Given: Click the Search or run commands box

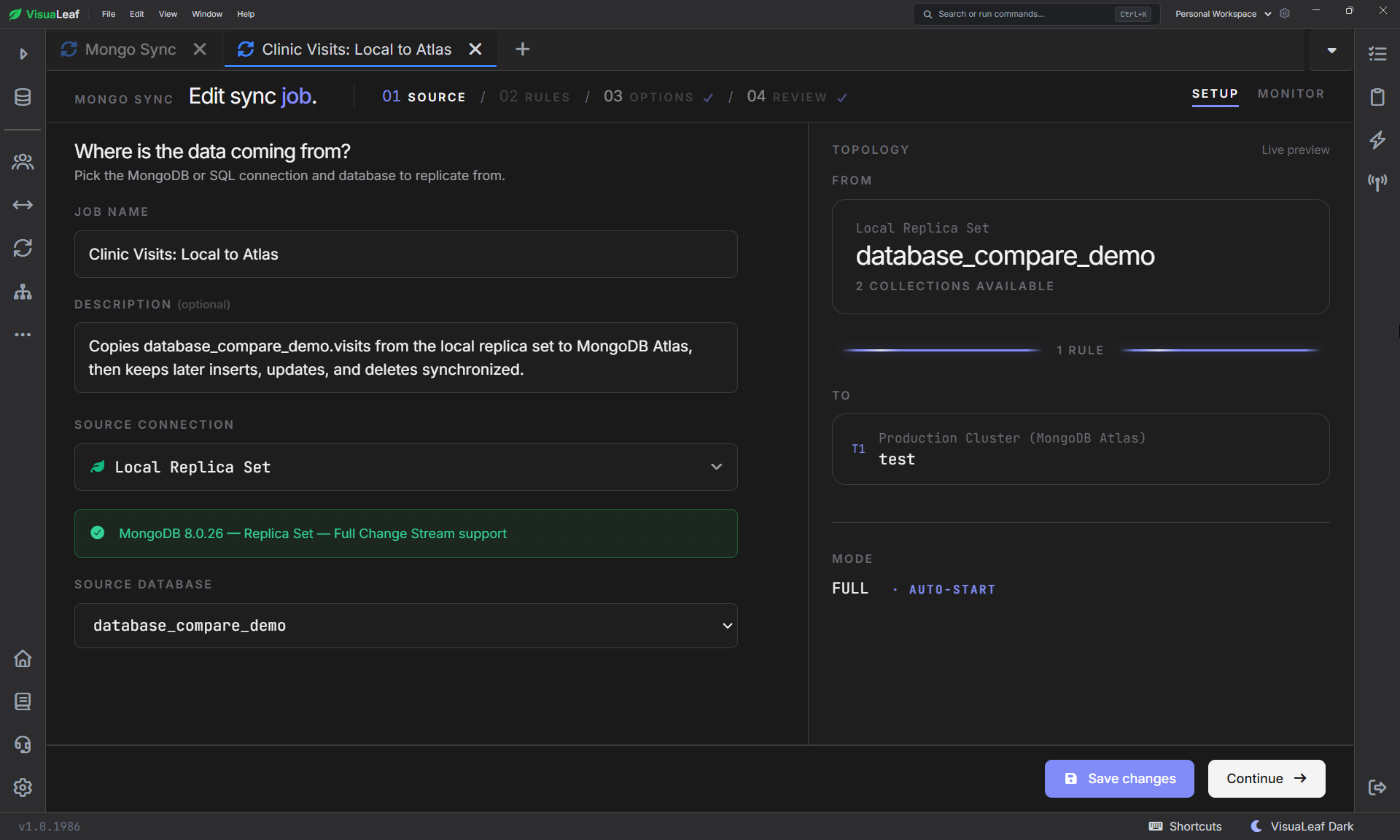Looking at the screenshot, I should (1036, 14).
